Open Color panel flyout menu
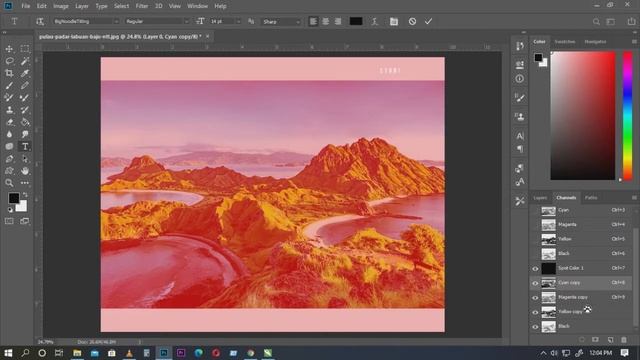640x360 pixels. coord(634,42)
